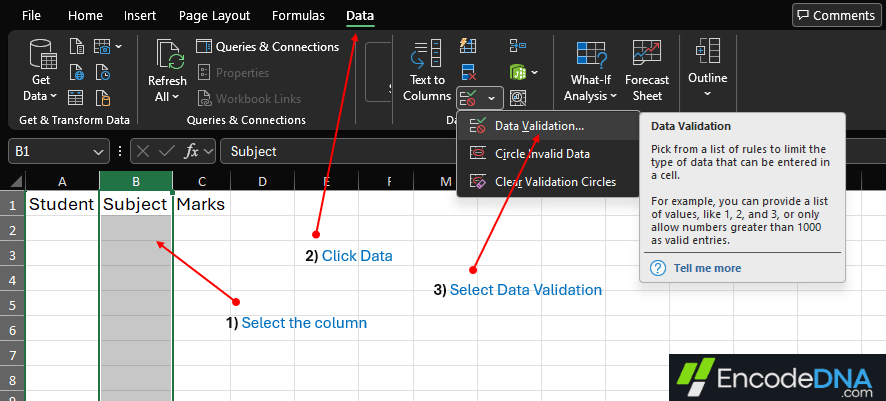886x401 pixels.
Task: Select column D header
Action: pos(262,181)
